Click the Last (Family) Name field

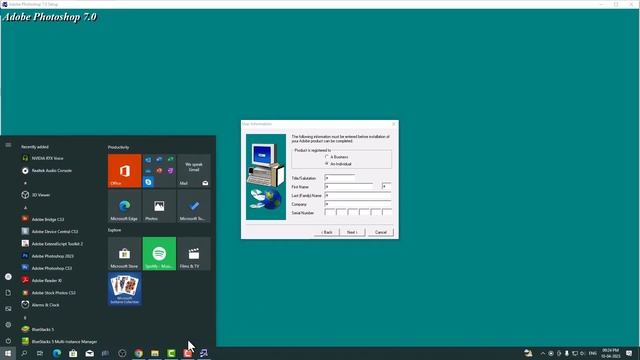(358, 196)
